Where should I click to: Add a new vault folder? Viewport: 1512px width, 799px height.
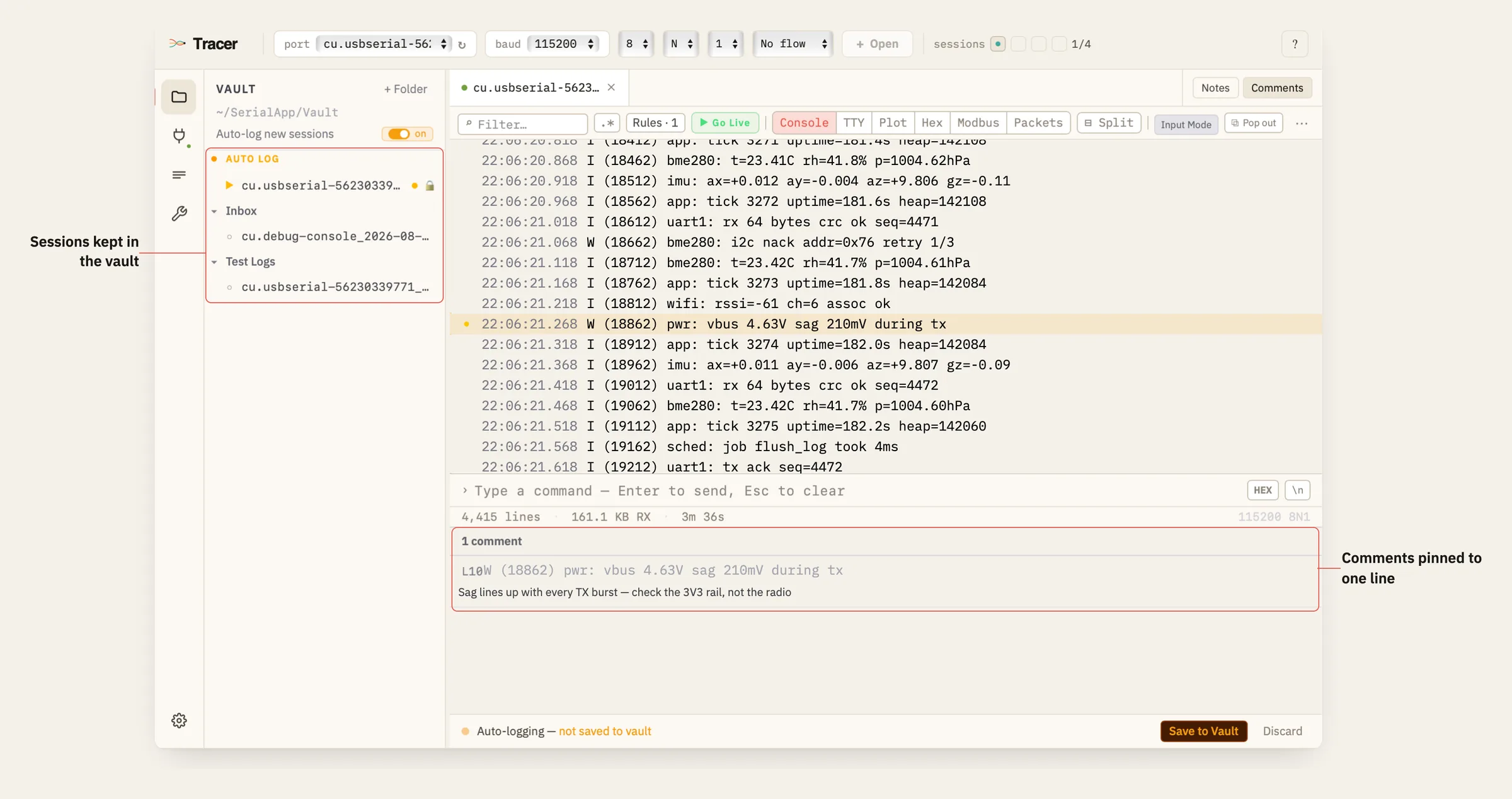406,89
